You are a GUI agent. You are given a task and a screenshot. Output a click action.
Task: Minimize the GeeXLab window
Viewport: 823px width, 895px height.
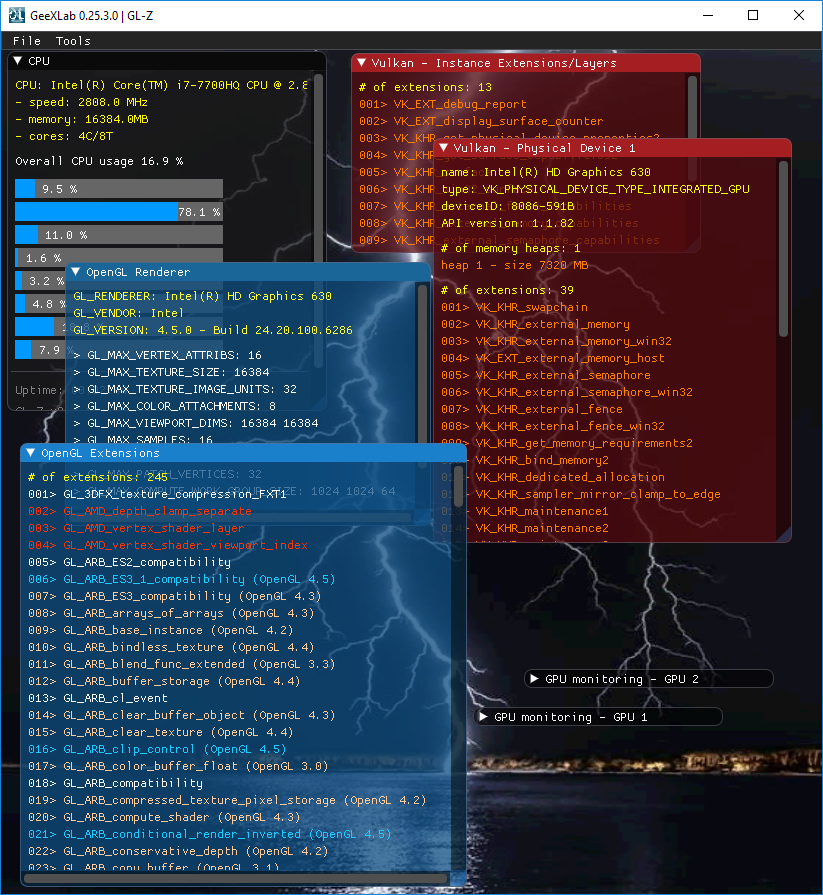(x=708, y=15)
